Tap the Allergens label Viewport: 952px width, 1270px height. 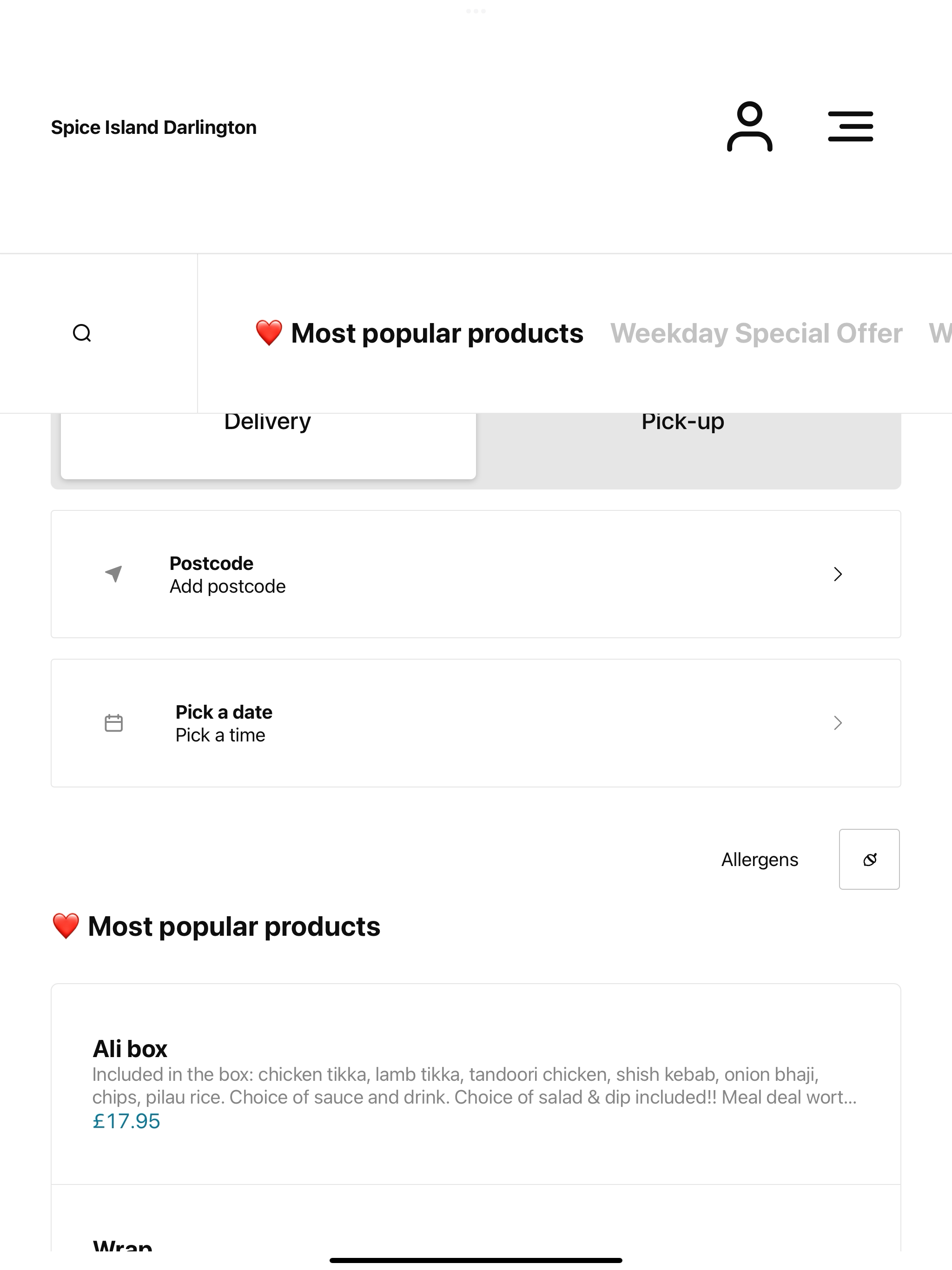click(760, 860)
